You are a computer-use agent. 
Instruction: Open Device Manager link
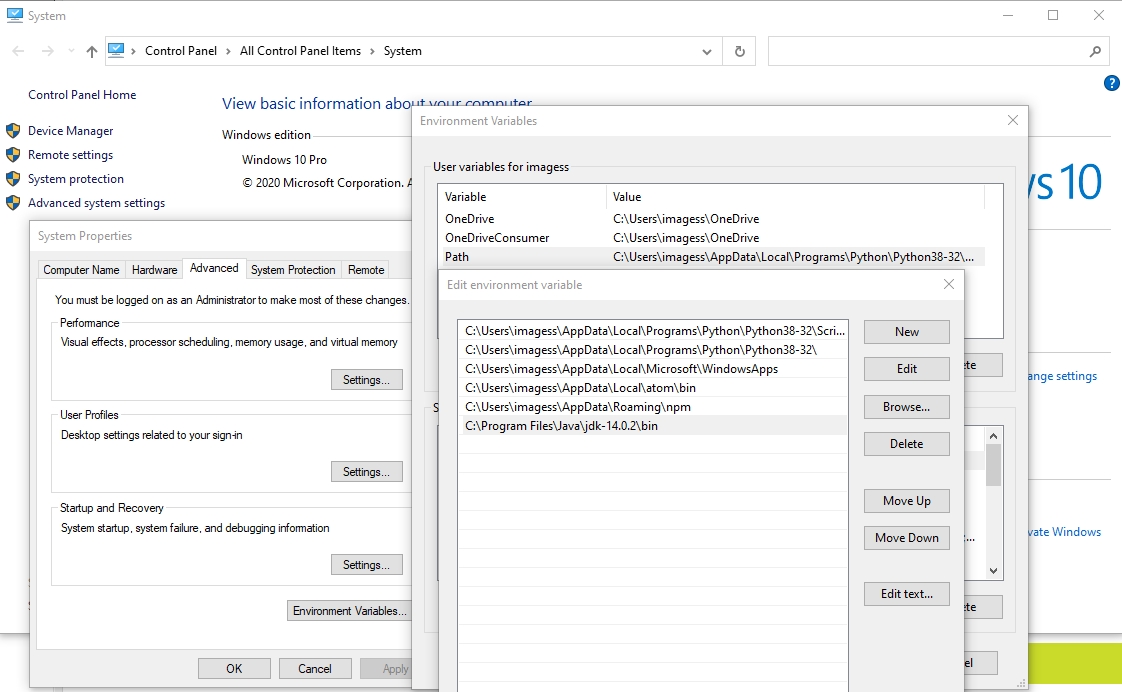point(71,131)
